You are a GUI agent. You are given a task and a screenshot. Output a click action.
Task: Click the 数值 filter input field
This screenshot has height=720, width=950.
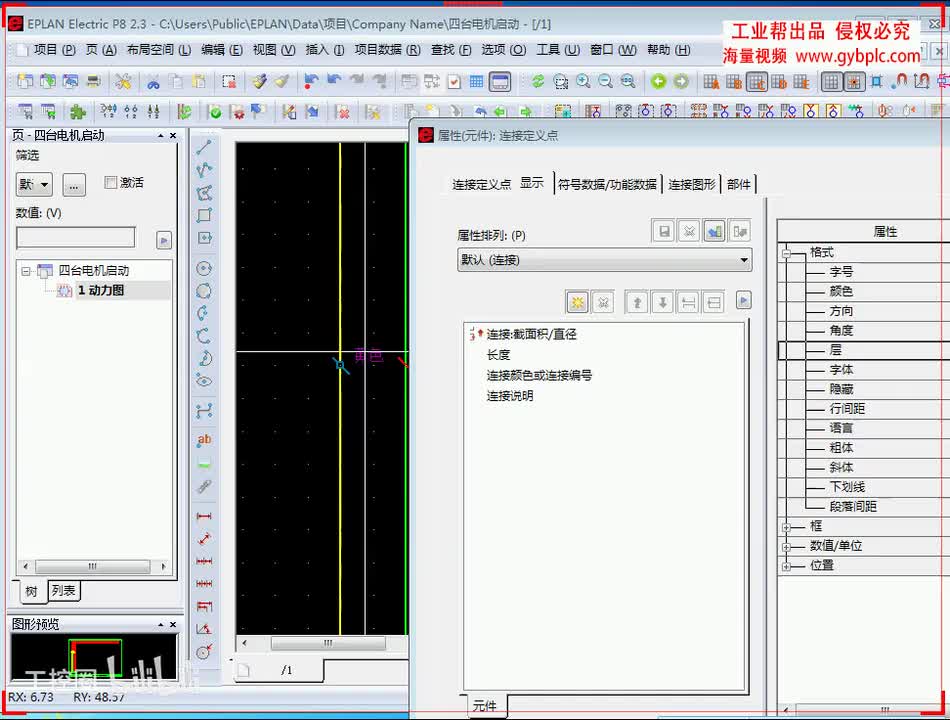(76, 237)
